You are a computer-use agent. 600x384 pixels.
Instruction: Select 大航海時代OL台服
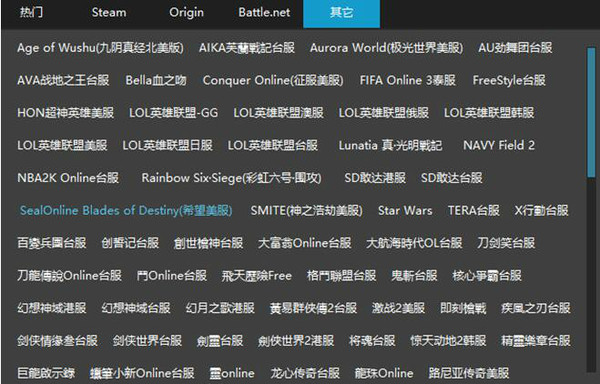414,243
